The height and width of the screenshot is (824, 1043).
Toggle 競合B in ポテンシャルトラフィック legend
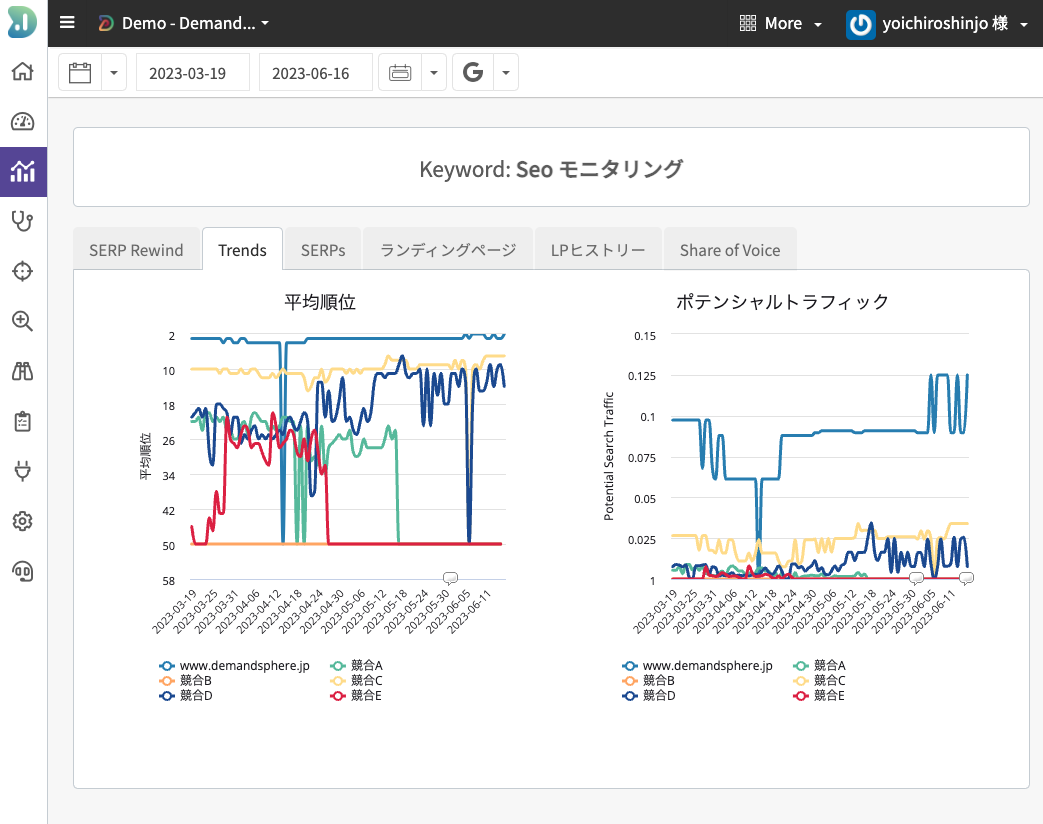click(649, 680)
